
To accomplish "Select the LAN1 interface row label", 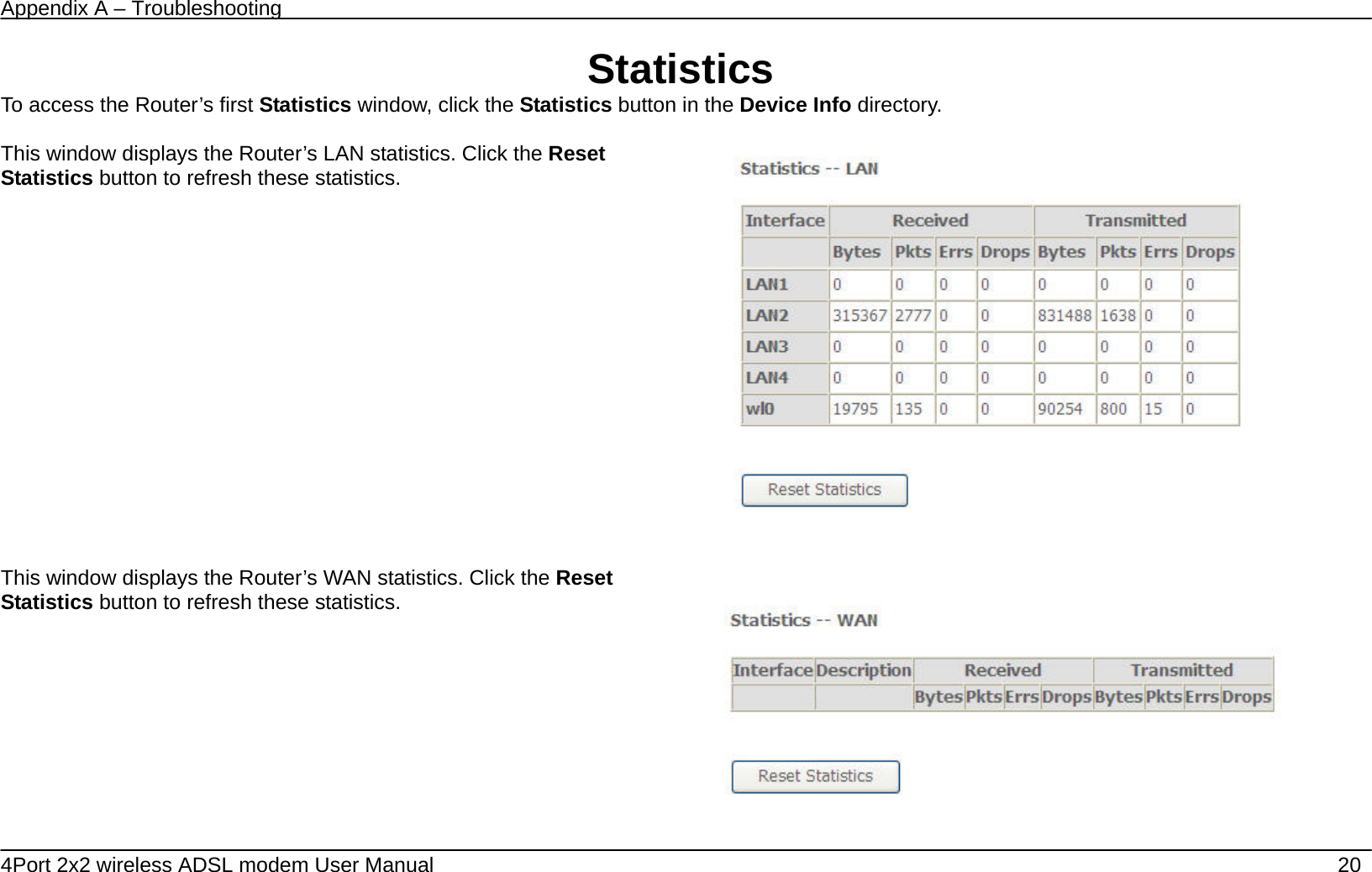I will 766,285.
